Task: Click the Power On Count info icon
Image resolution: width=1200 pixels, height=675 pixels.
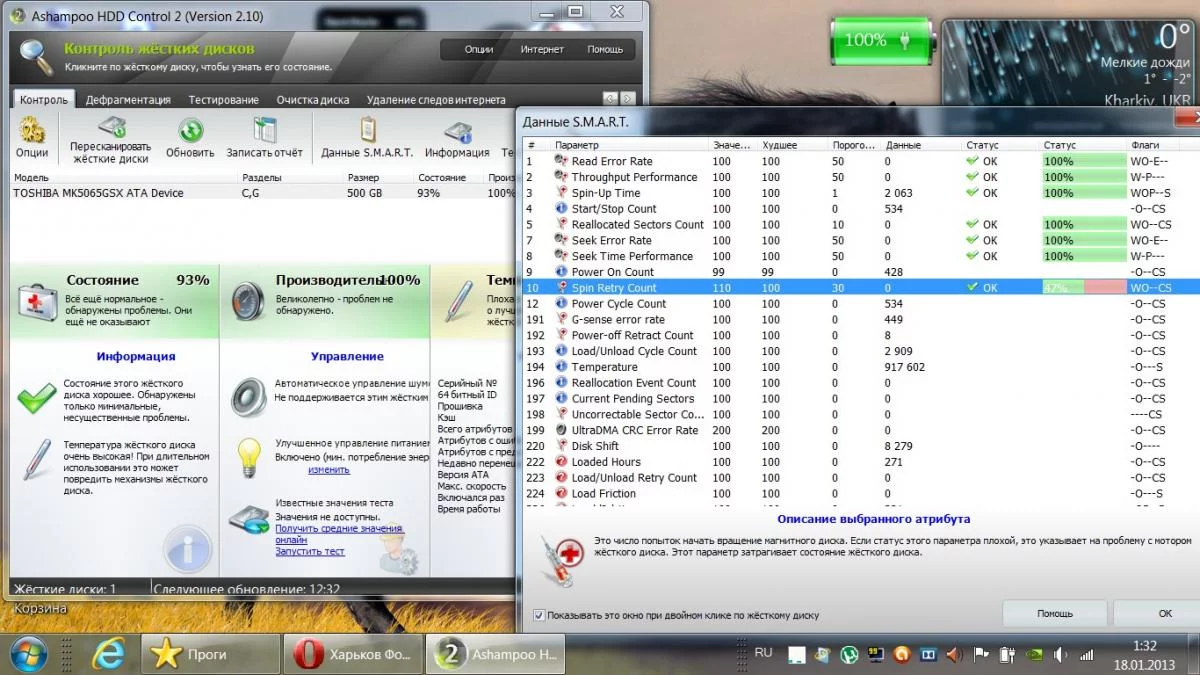Action: tap(561, 272)
